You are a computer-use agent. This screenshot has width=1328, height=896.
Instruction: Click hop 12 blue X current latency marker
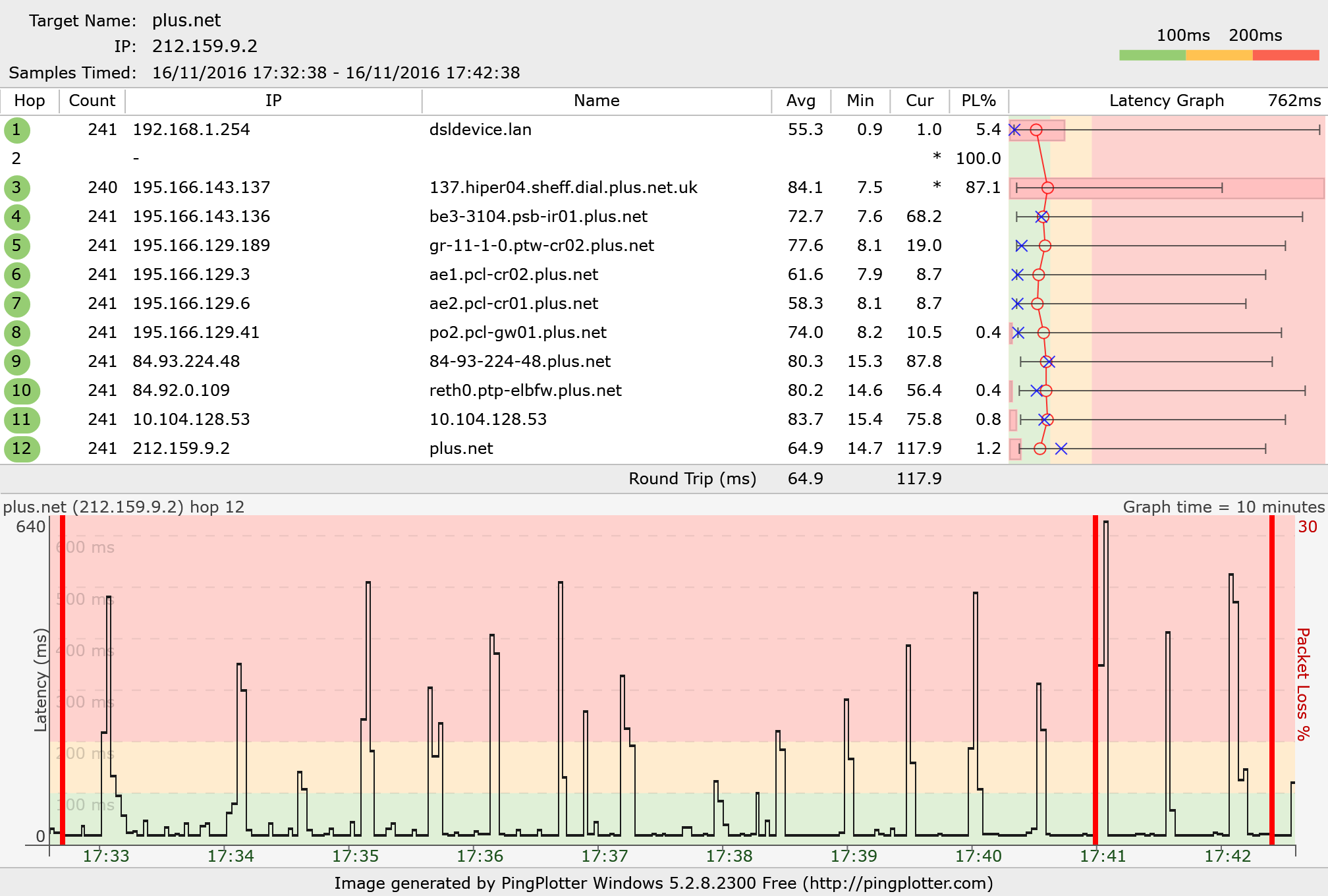coord(1061,449)
